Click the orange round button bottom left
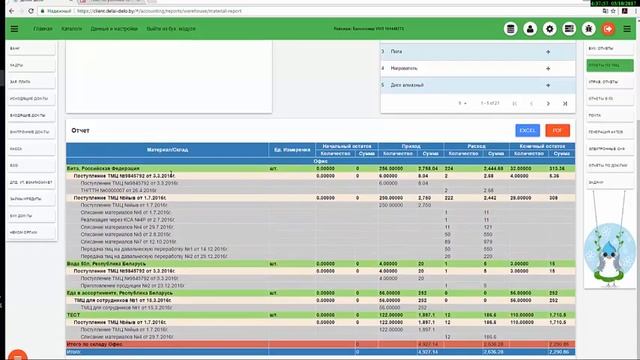The image size is (640, 360). pos(18,355)
